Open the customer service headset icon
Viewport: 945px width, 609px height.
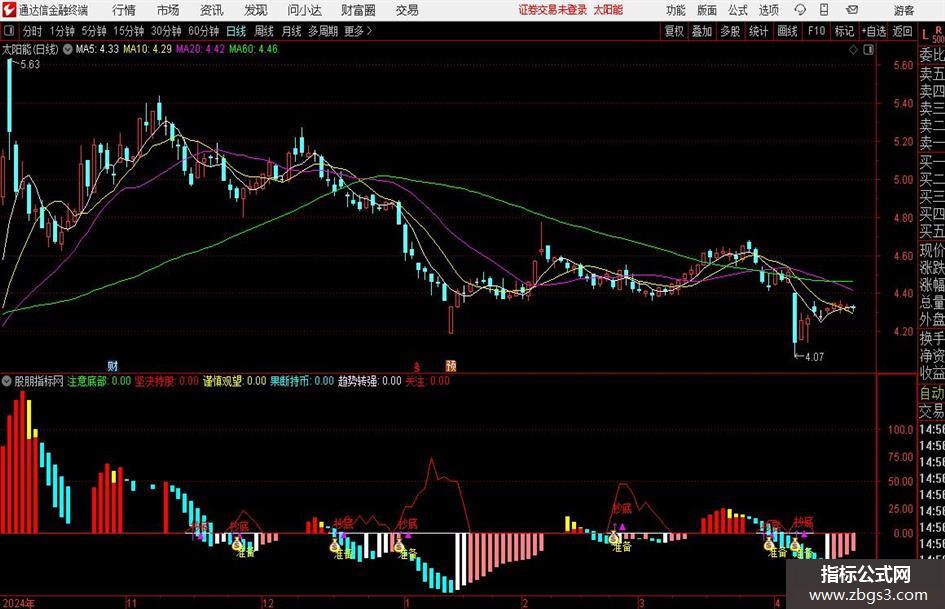[x=800, y=10]
